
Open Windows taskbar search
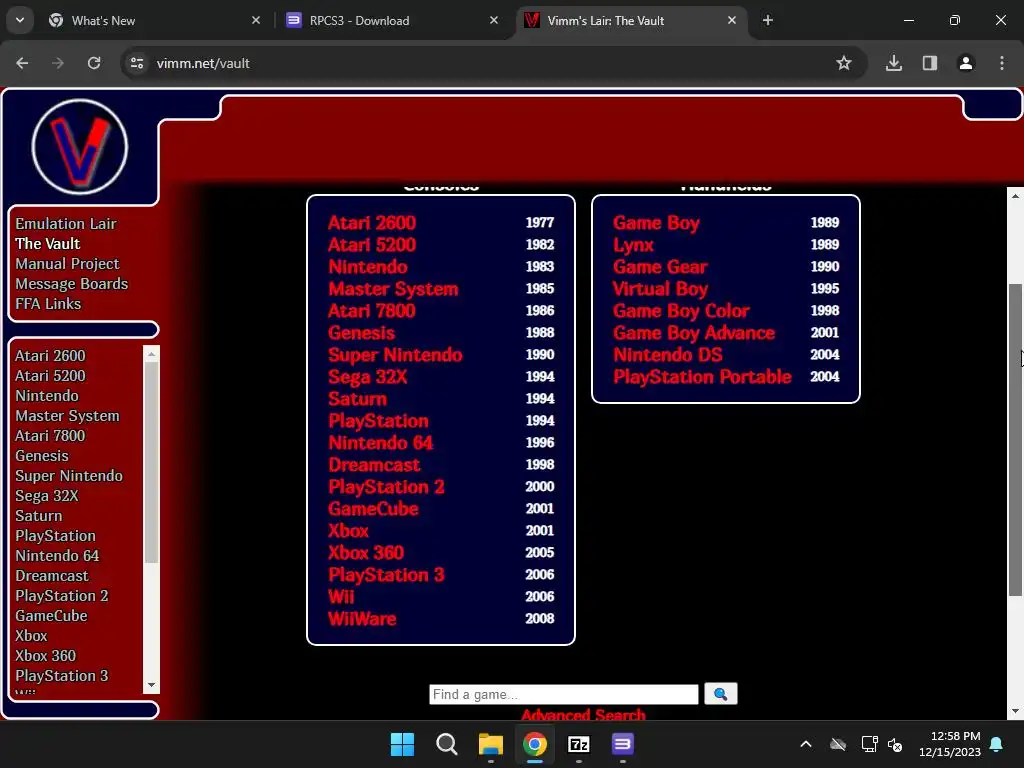pyautogui.click(x=447, y=744)
